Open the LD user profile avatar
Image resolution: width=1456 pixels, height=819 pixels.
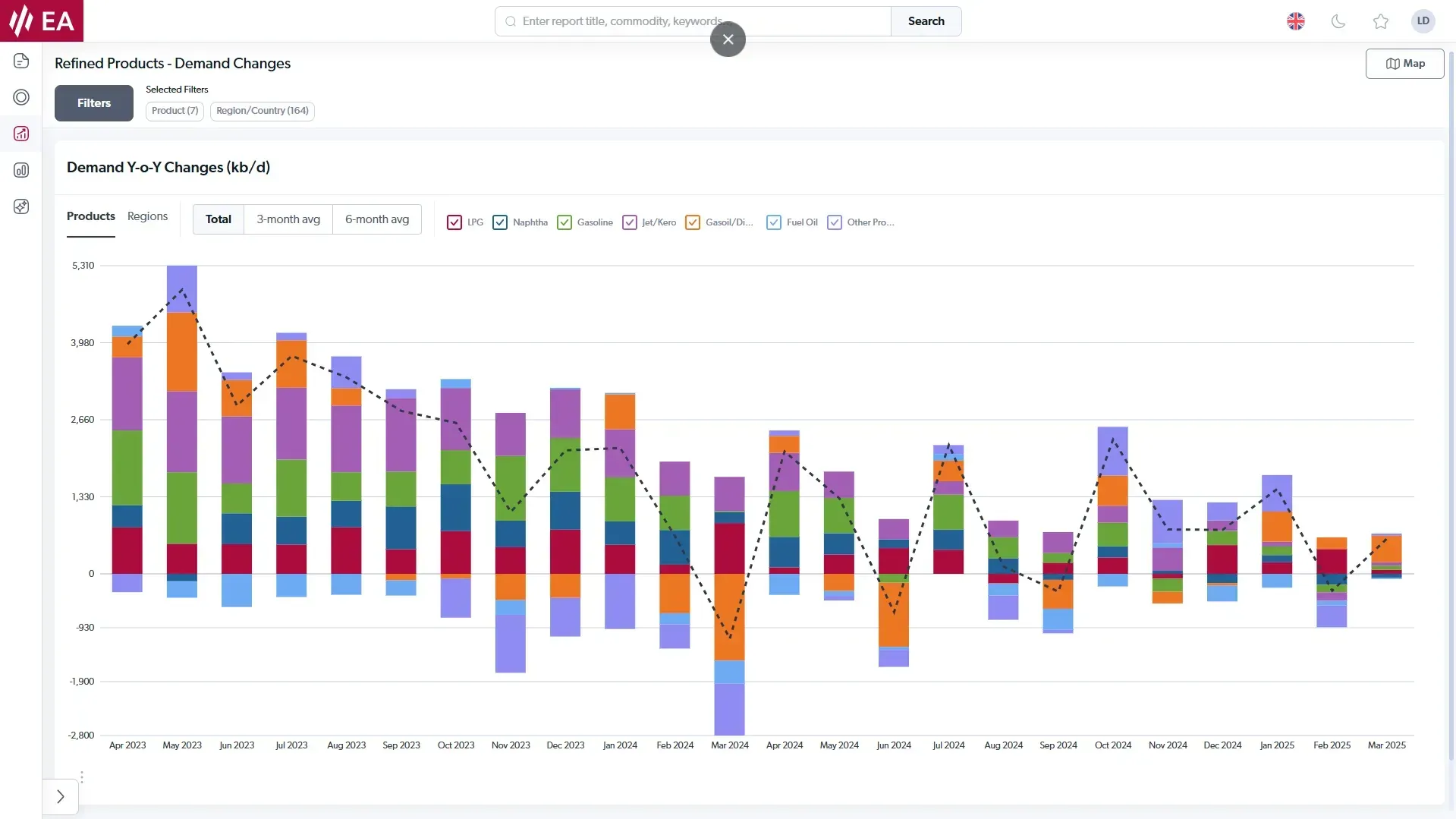coord(1423,21)
